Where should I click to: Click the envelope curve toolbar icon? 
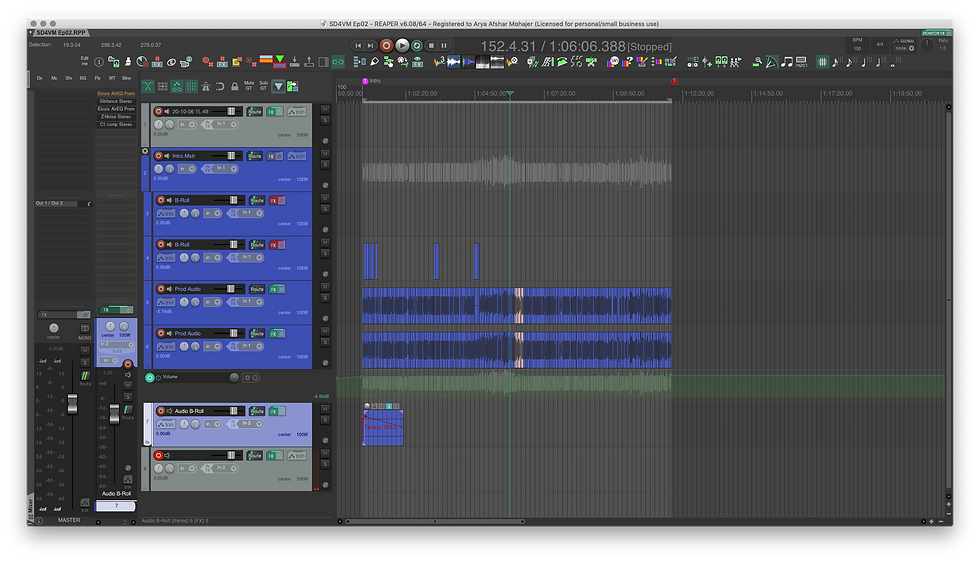[772, 62]
